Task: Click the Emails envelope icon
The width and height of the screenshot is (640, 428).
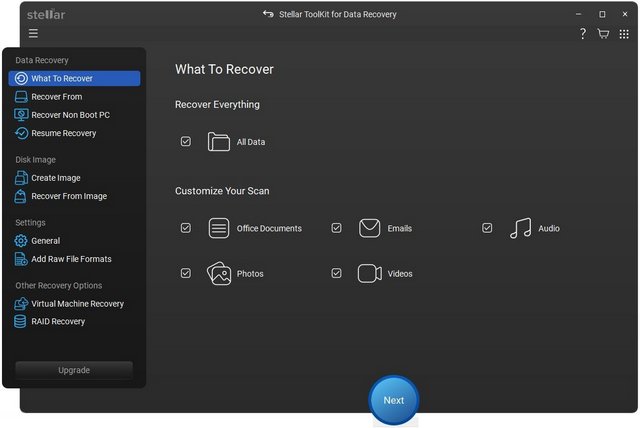Action: click(369, 228)
